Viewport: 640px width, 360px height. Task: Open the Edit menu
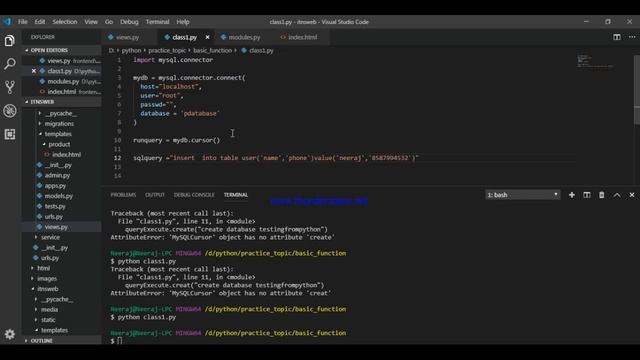[x=40, y=22]
